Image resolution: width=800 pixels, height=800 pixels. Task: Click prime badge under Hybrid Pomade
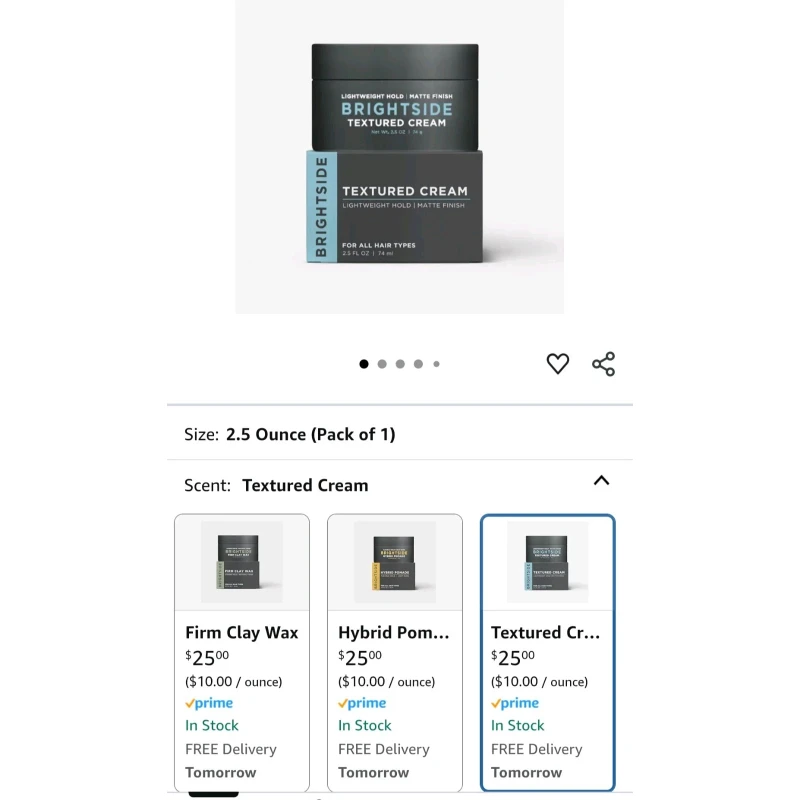(362, 703)
